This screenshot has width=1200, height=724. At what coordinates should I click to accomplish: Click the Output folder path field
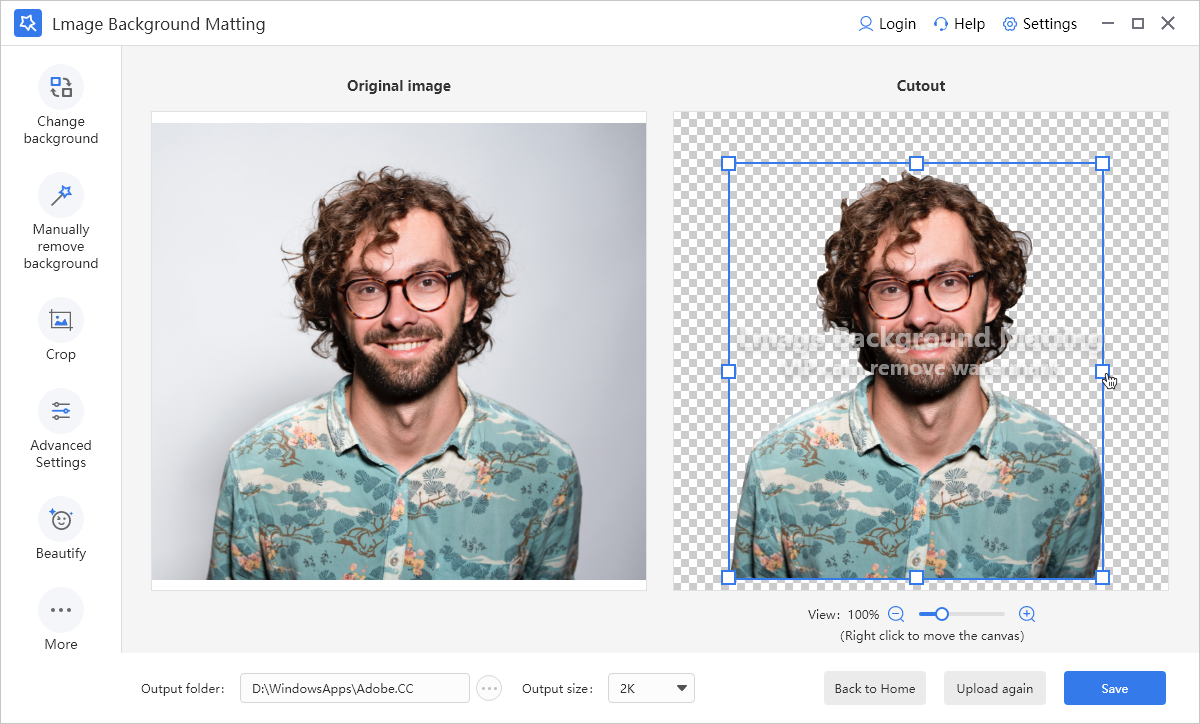[x=354, y=688]
